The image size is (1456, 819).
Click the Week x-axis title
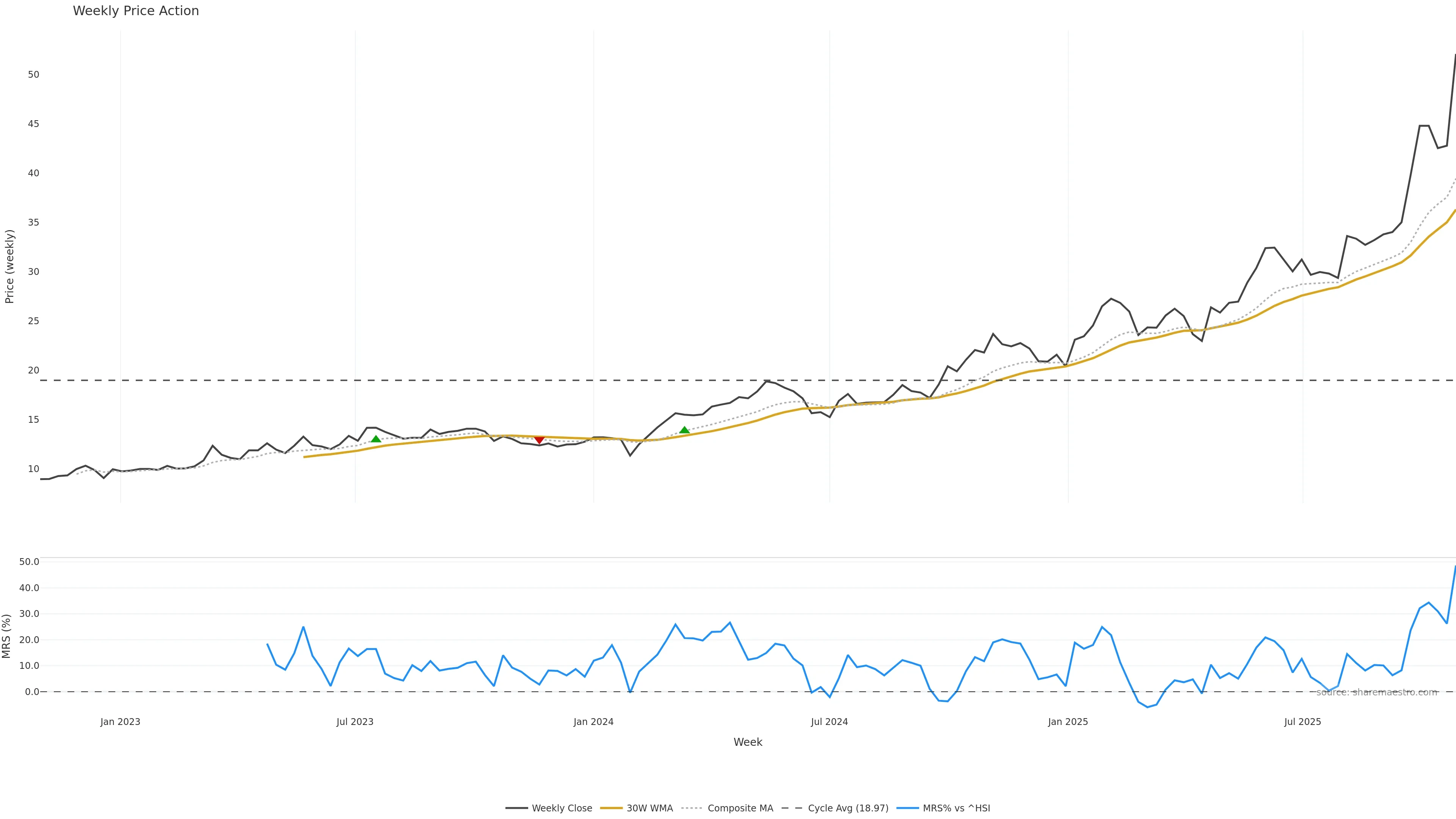point(748,742)
